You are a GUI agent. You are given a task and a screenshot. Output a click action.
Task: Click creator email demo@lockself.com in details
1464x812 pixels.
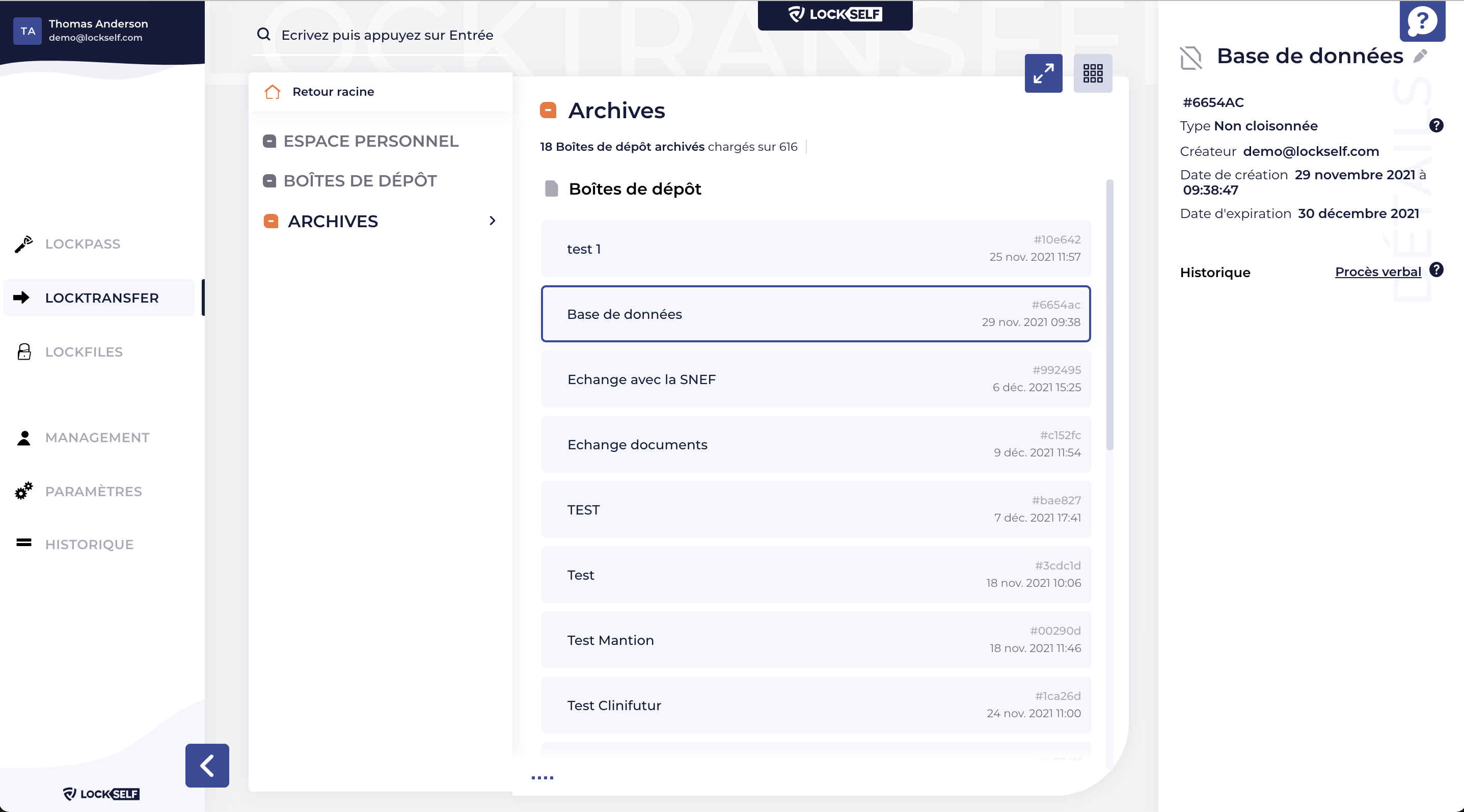coord(1311,151)
